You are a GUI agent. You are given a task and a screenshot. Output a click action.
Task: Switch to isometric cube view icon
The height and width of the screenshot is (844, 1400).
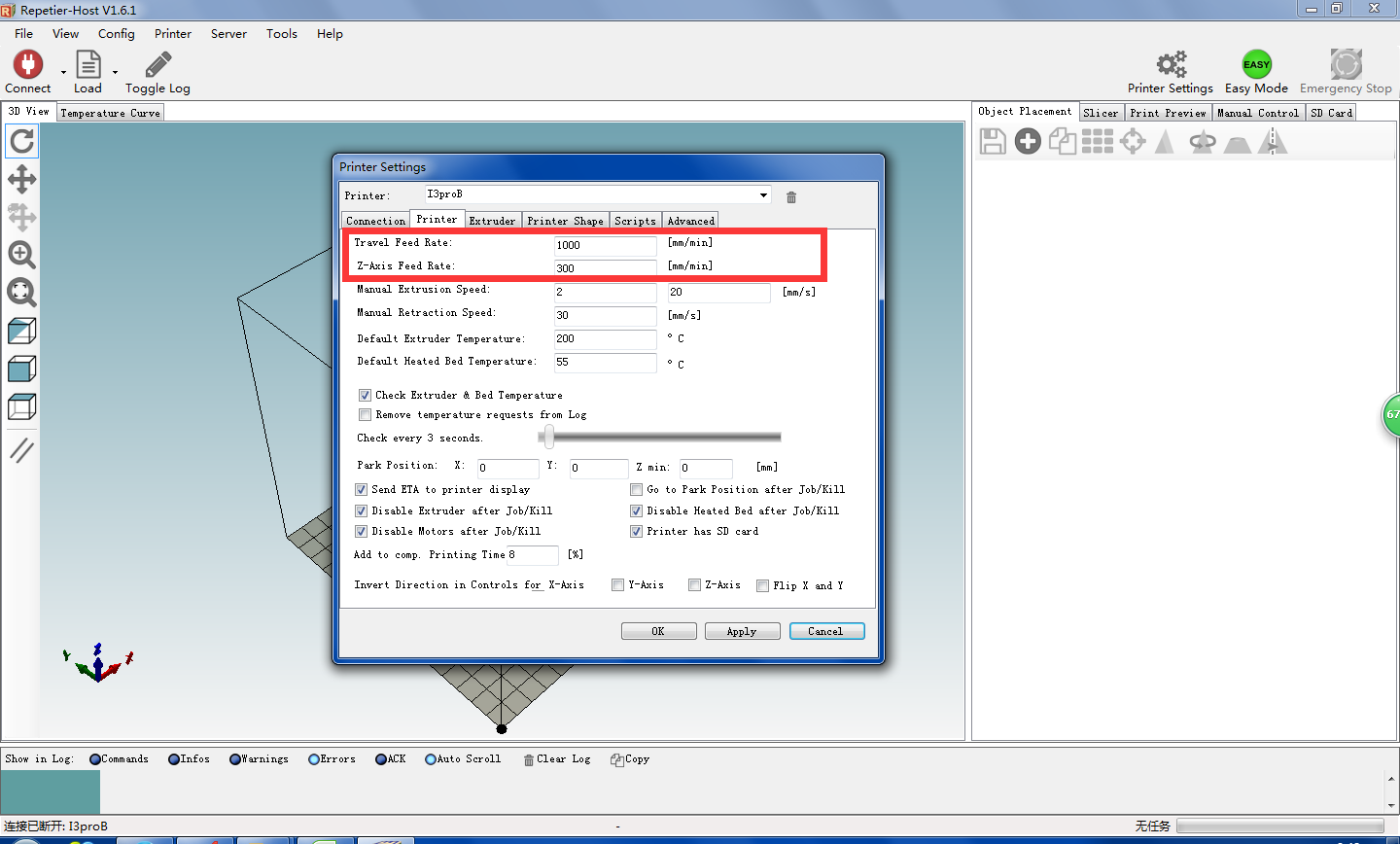[21, 331]
